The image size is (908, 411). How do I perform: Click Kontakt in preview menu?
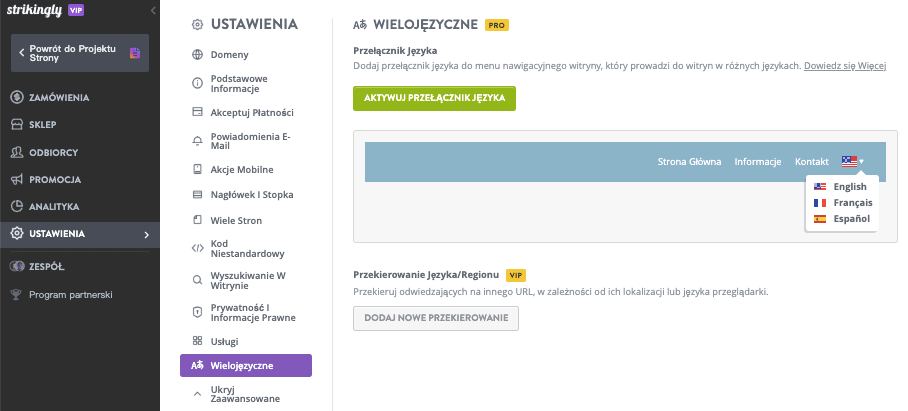[811, 162]
